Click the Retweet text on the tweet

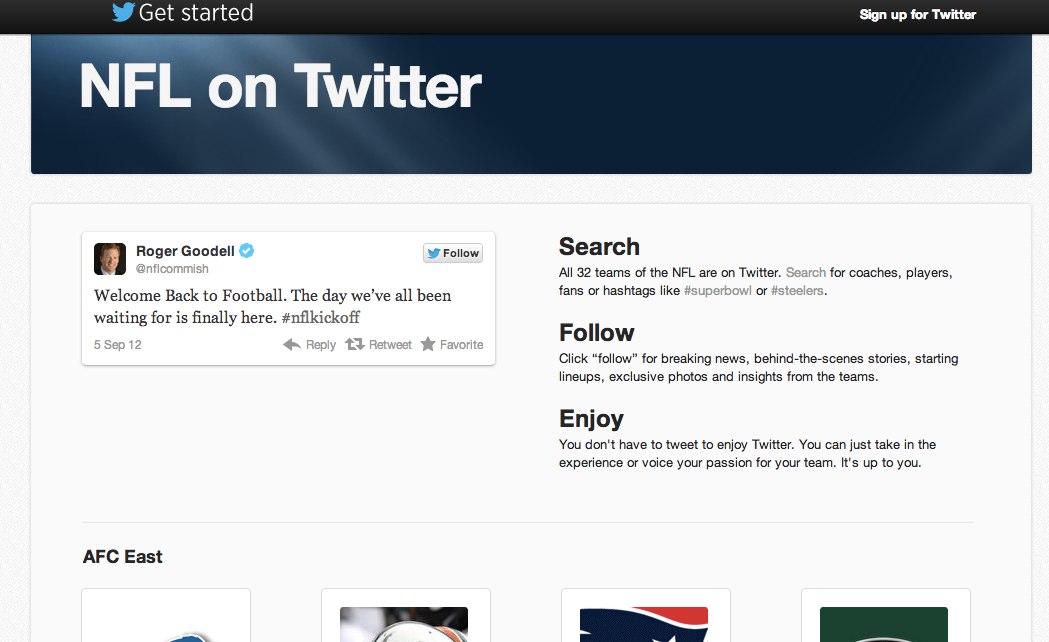click(x=390, y=344)
